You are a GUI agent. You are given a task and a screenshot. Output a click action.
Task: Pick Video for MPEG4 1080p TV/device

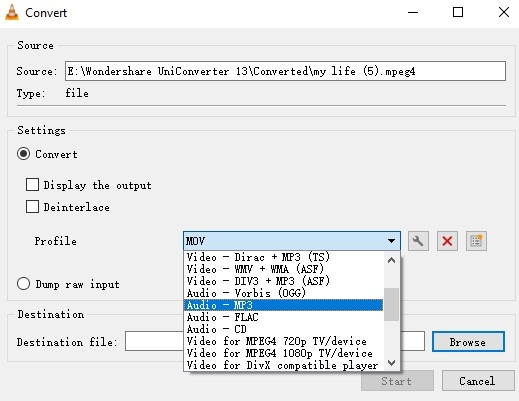tap(283, 353)
